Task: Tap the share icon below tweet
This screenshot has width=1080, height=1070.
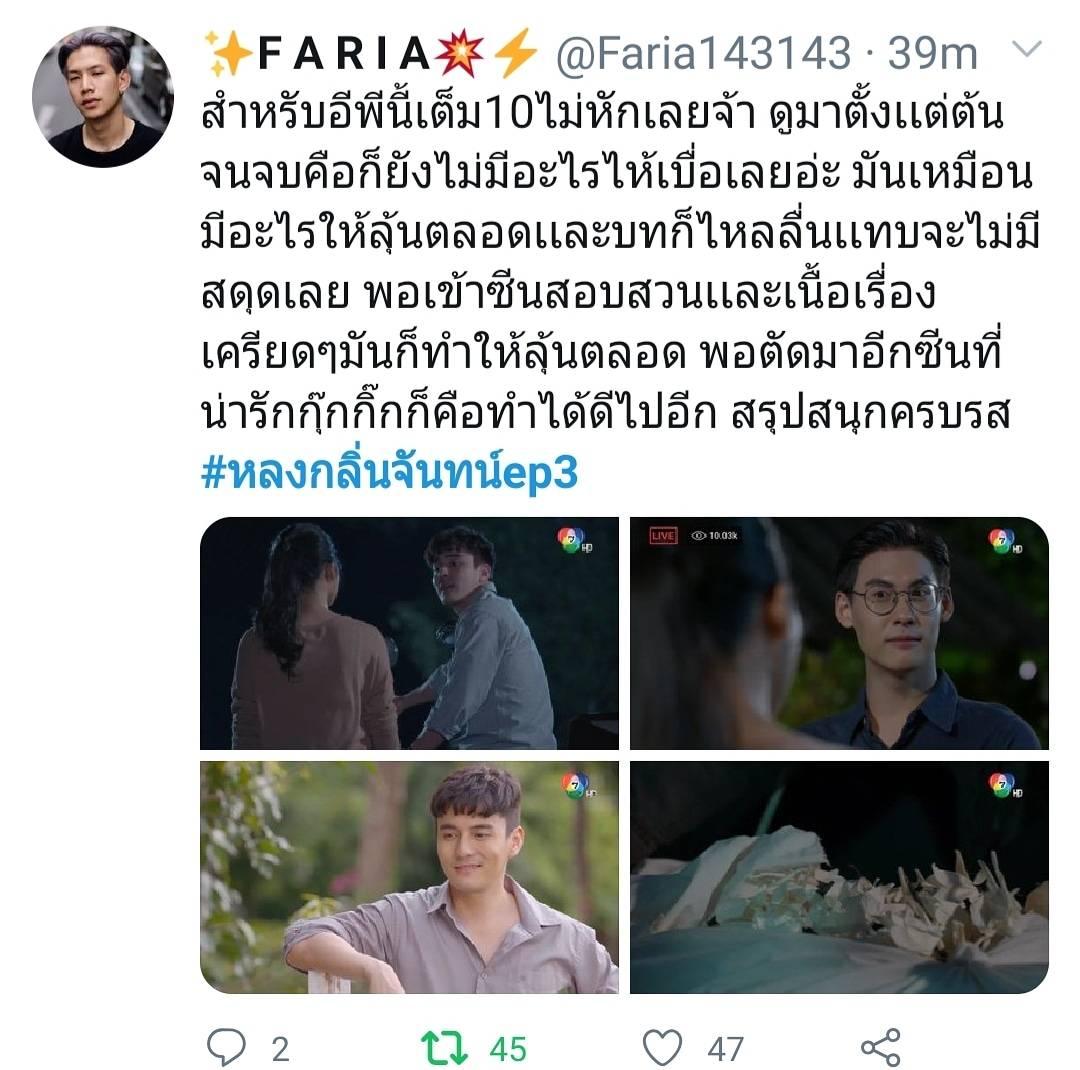Action: 881,1047
